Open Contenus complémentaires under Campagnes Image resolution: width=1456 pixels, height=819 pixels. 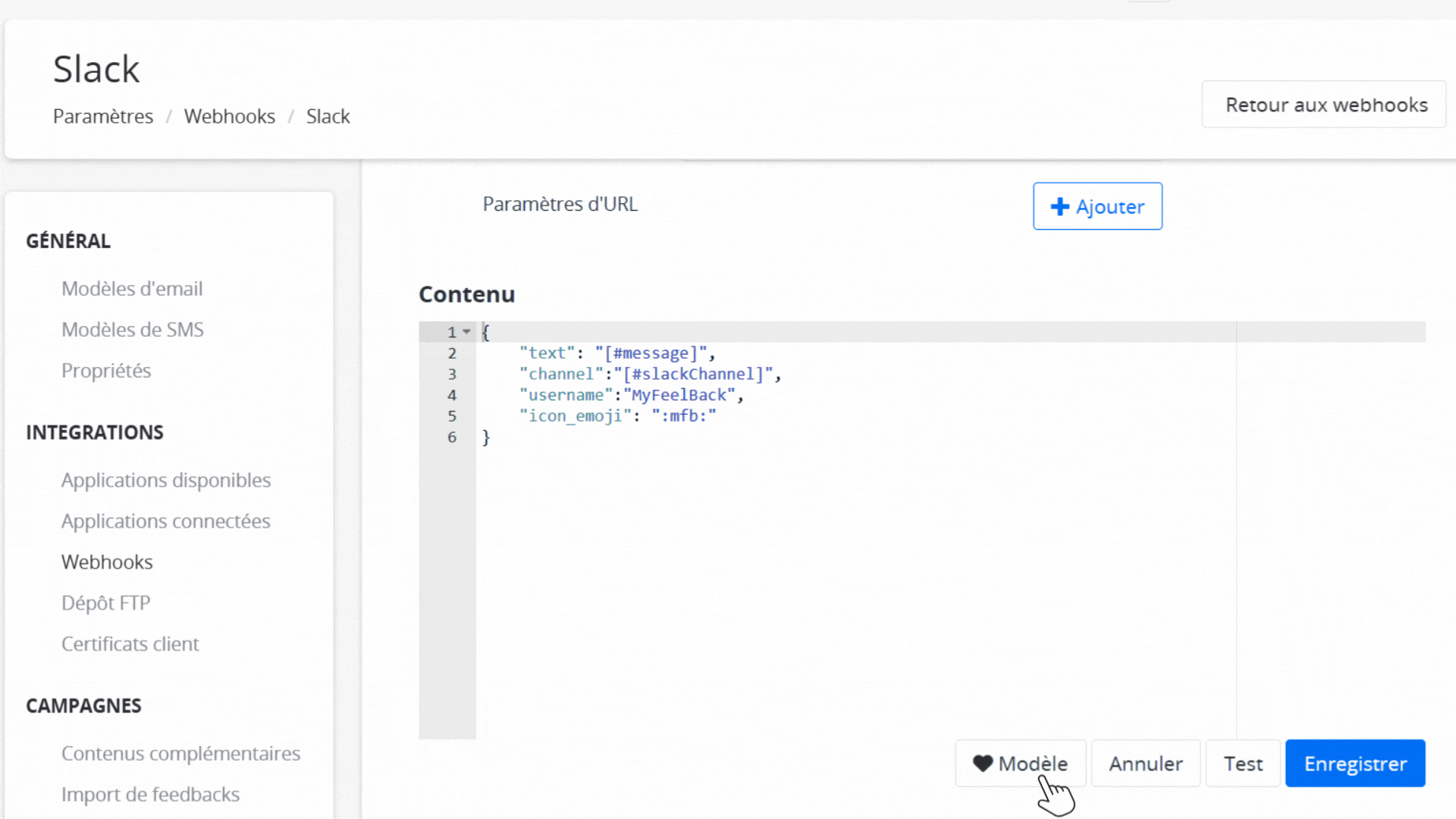(180, 753)
